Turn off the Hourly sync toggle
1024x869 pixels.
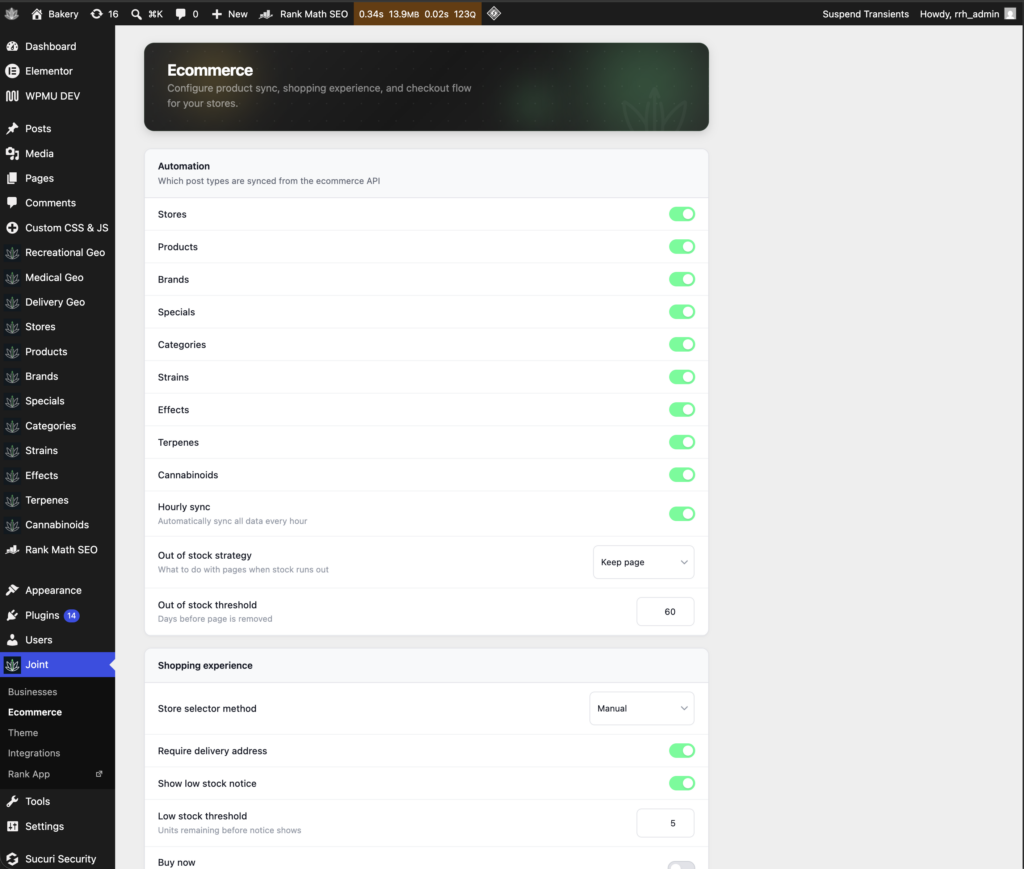click(x=682, y=514)
